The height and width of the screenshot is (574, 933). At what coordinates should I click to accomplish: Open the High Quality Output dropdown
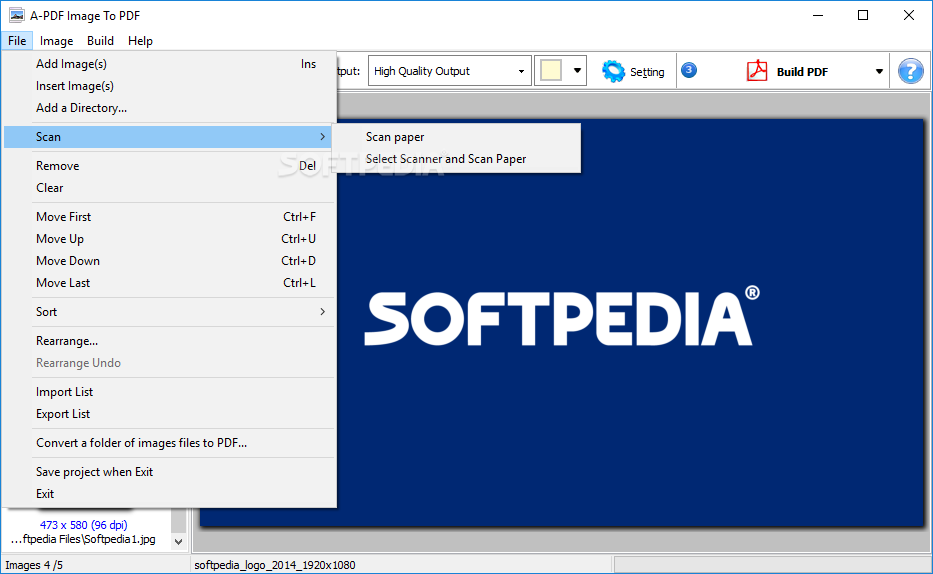point(449,71)
